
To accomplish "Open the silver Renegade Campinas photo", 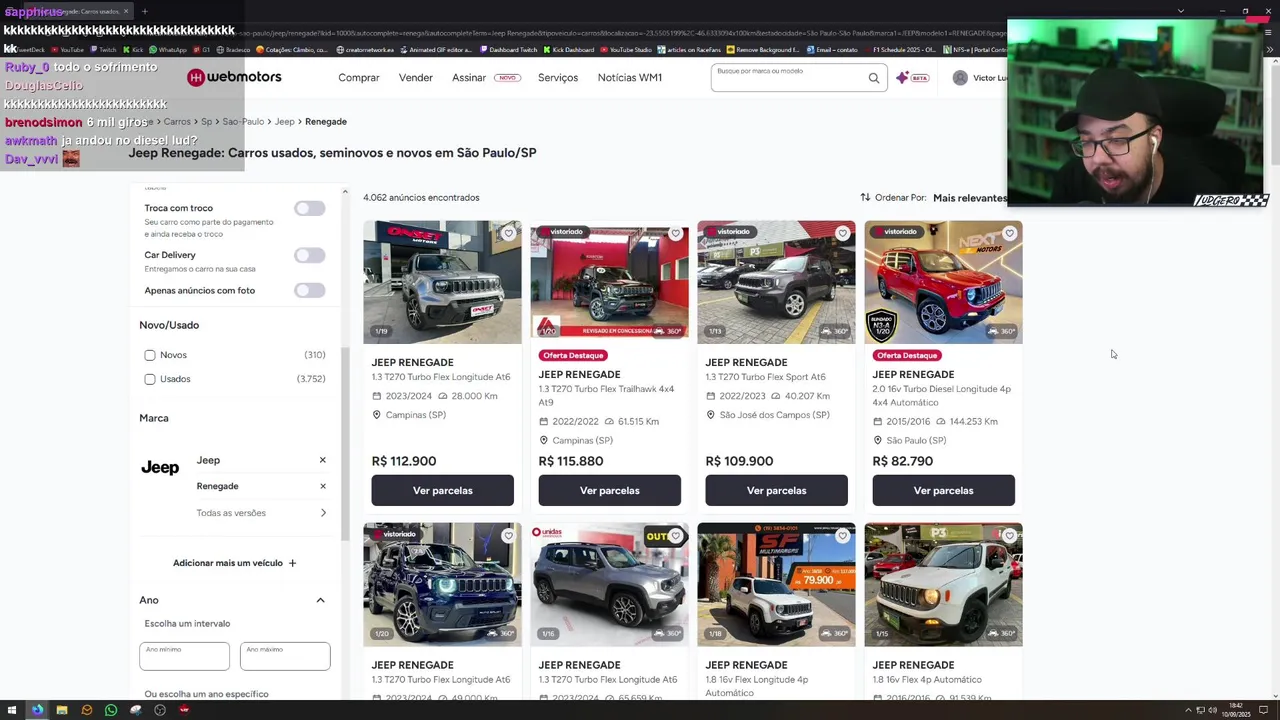I will point(442,282).
